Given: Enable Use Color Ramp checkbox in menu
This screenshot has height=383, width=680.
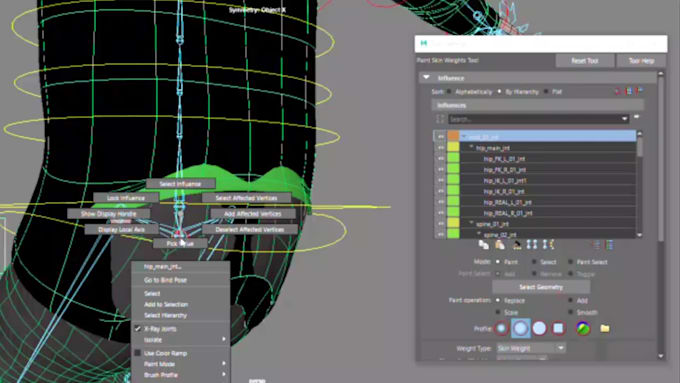Looking at the screenshot, I should point(137,353).
